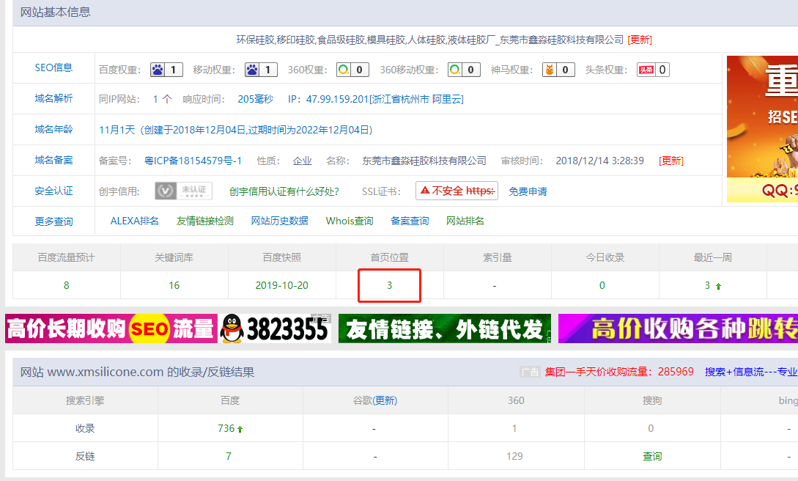Image resolution: width=798 pixels, height=481 pixels.
Task: Open 网站历史数据 link
Action: tap(279, 221)
